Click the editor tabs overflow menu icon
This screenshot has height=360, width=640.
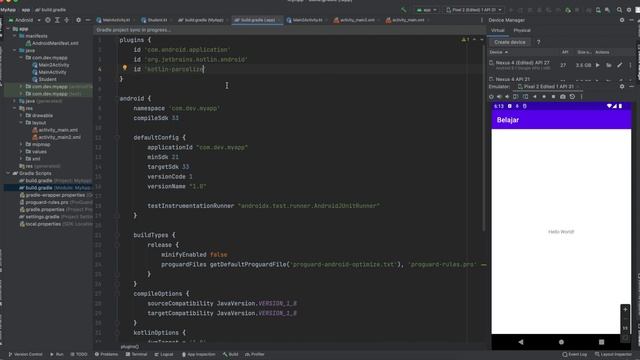click(482, 20)
